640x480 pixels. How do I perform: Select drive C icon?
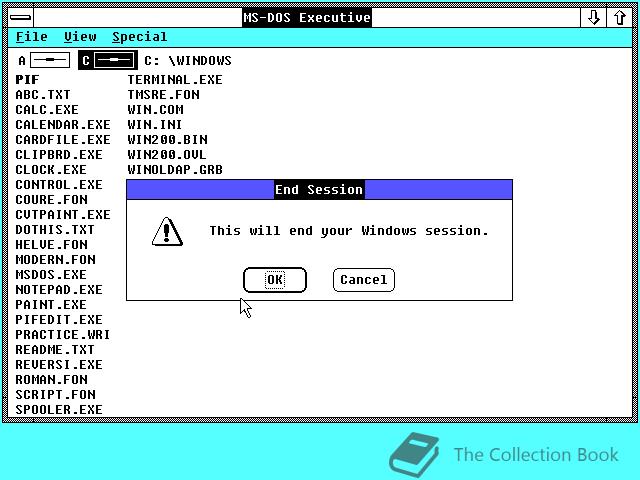click(x=108, y=60)
